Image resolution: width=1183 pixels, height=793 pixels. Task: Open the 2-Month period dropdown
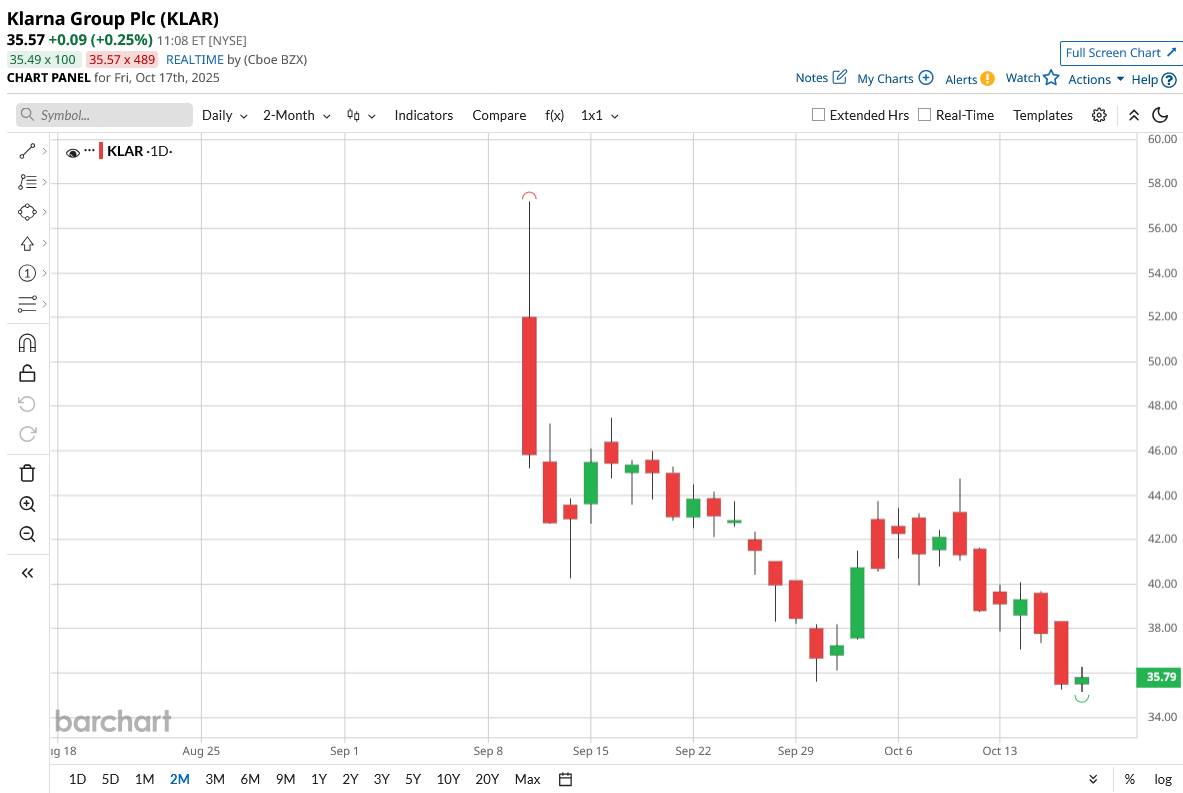point(297,115)
